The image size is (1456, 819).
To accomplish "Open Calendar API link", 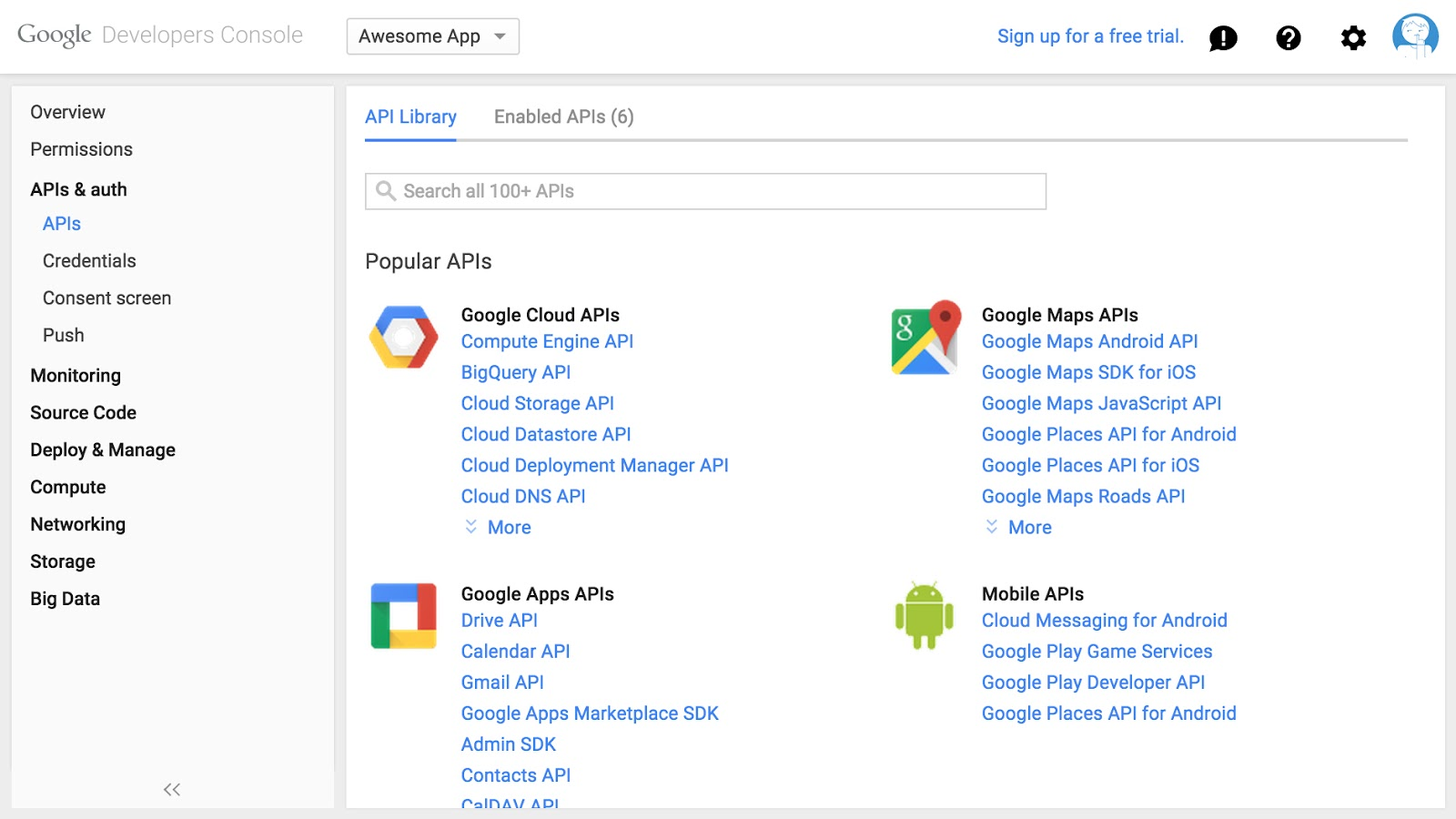I will [x=516, y=652].
